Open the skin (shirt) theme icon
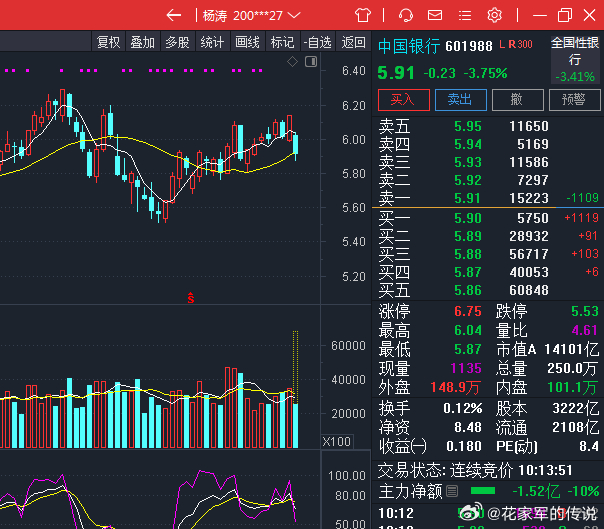Image resolution: width=604 pixels, height=529 pixels. (362, 15)
